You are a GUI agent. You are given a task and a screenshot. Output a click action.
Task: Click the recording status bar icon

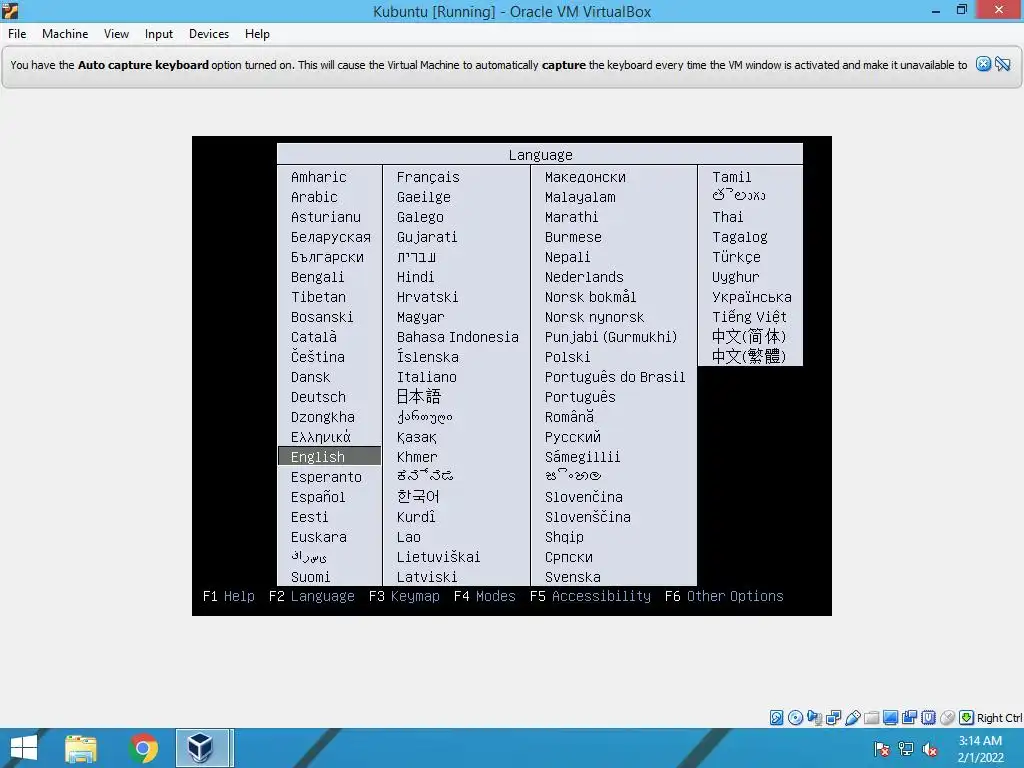(909, 718)
